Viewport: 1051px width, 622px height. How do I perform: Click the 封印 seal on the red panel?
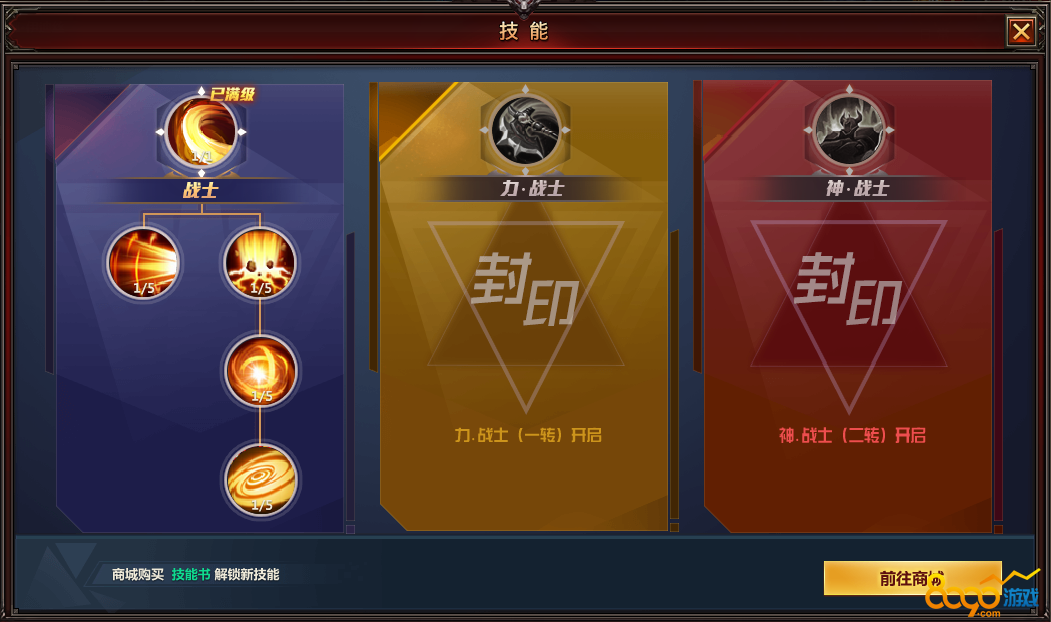pos(849,290)
